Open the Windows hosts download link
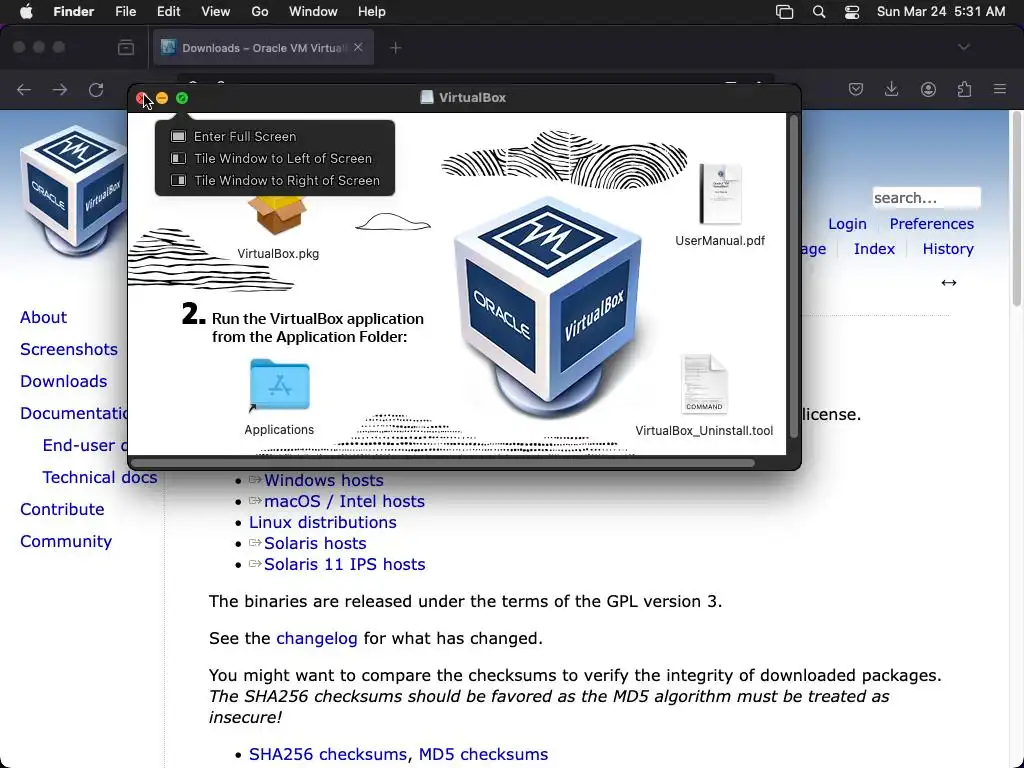The width and height of the screenshot is (1024, 768). (323, 480)
